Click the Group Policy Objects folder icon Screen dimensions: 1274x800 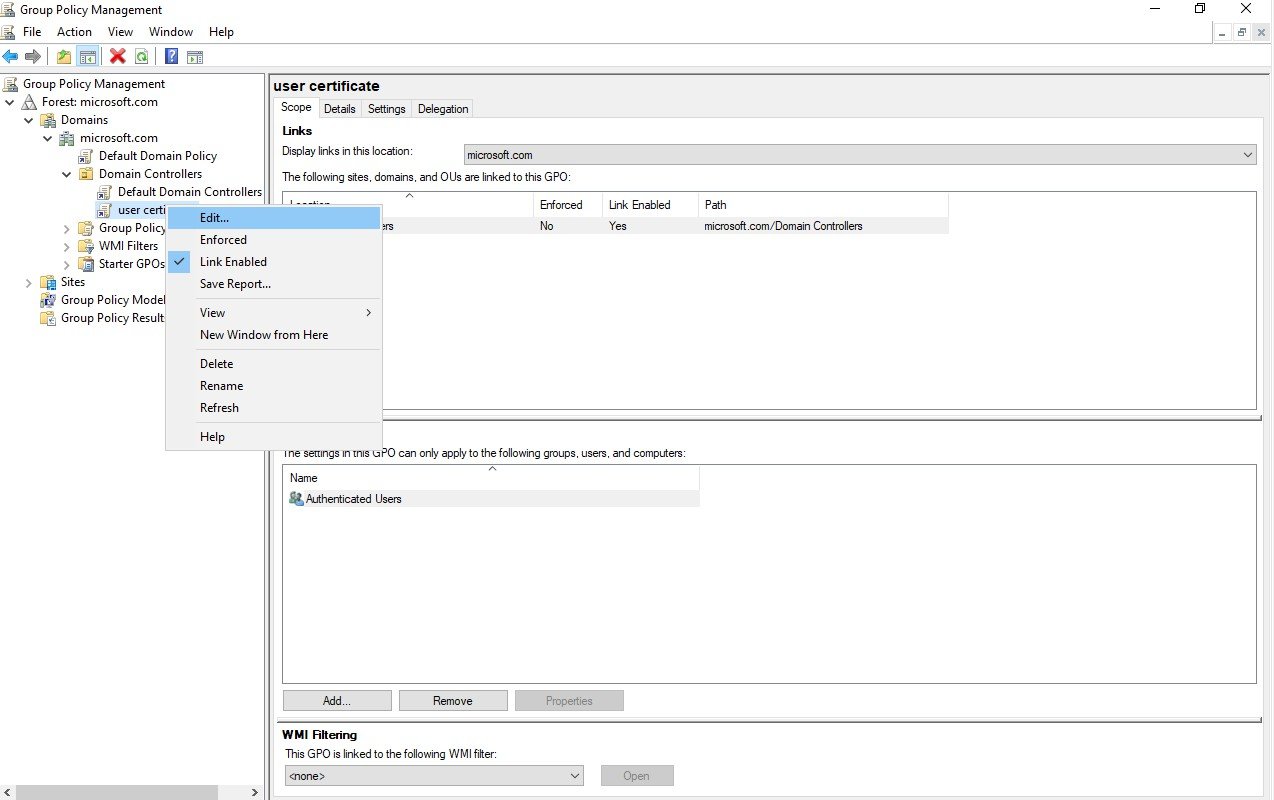(86, 228)
